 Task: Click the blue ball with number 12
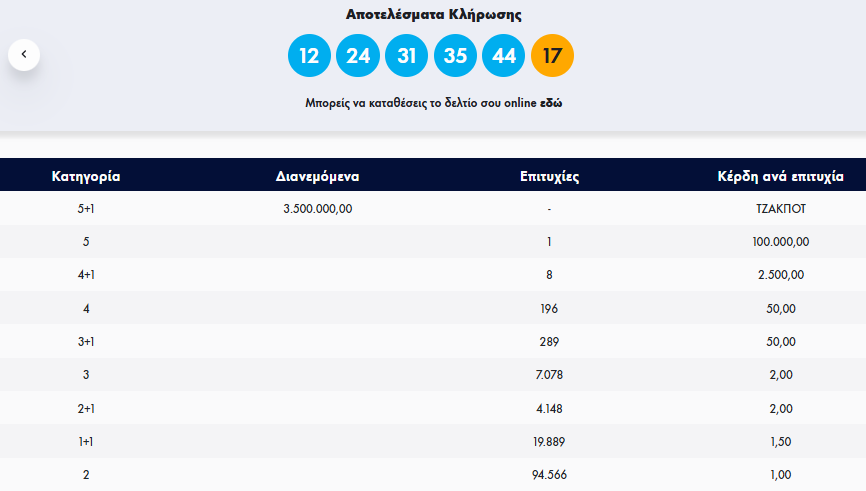(x=309, y=55)
